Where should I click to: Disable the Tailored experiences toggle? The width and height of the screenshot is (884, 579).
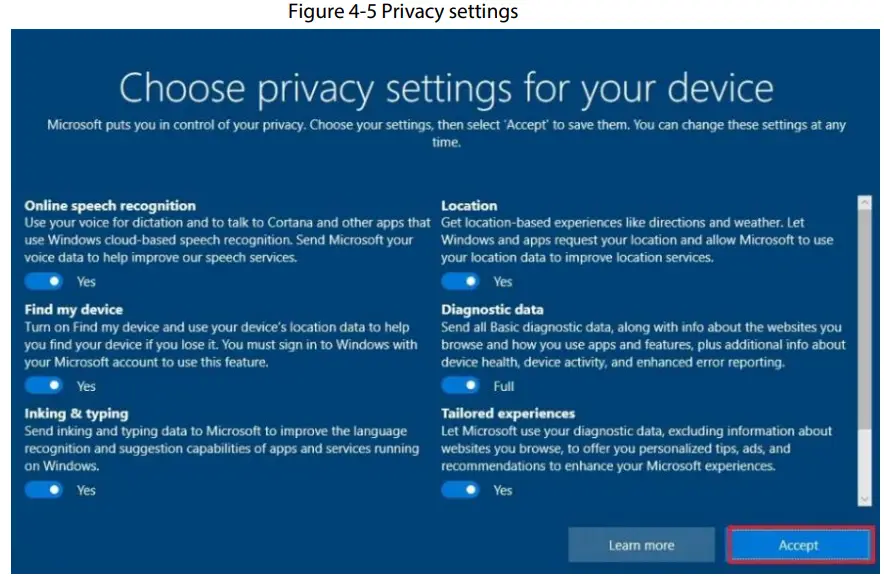coord(461,490)
